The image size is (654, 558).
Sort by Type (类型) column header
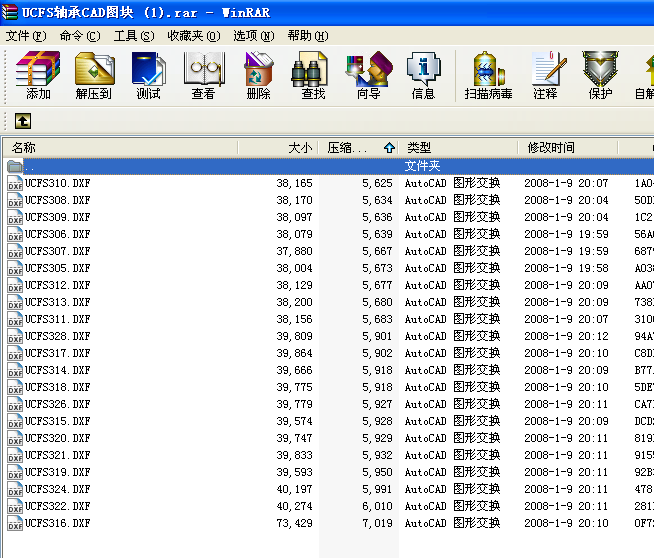click(458, 148)
